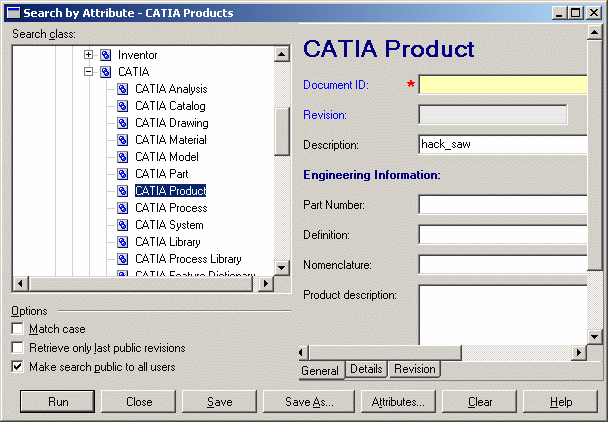Select CATIA Library class
The image size is (608, 422).
click(168, 242)
